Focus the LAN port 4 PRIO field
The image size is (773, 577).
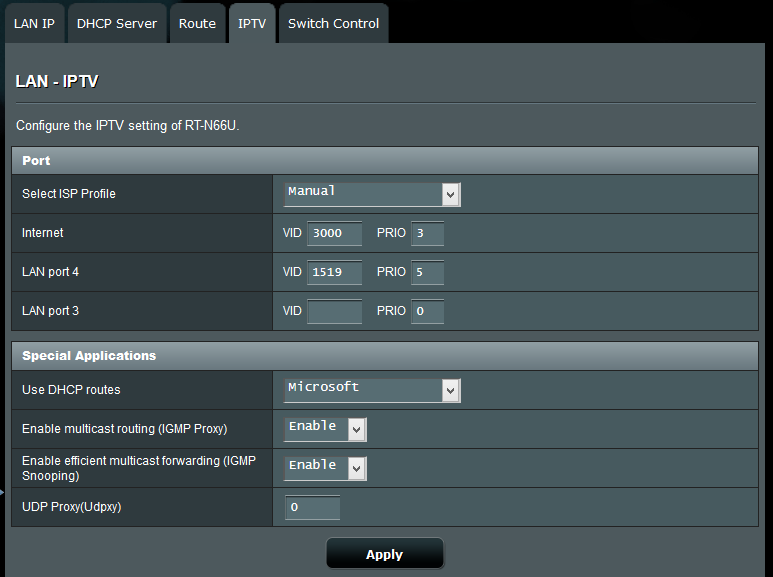[427, 272]
